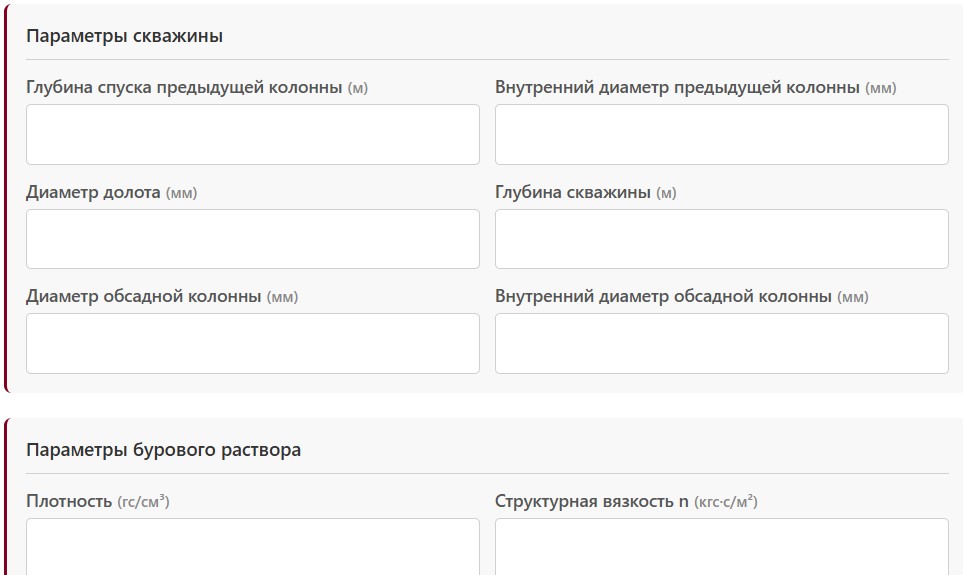Click the Глубина спуска предыдущей колонны input field

coord(252,134)
